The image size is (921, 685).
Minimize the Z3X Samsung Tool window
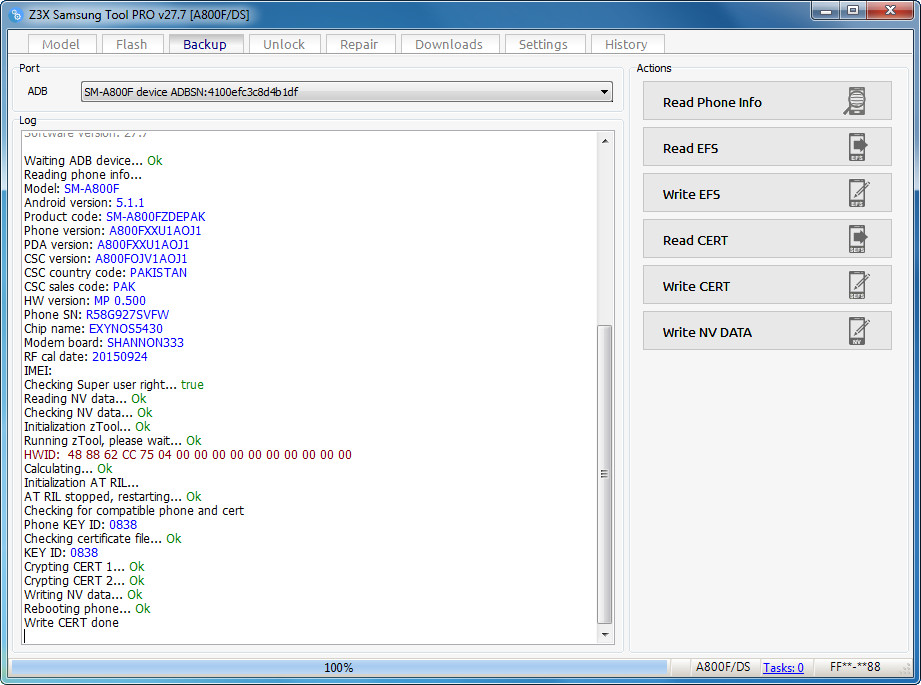coord(826,11)
